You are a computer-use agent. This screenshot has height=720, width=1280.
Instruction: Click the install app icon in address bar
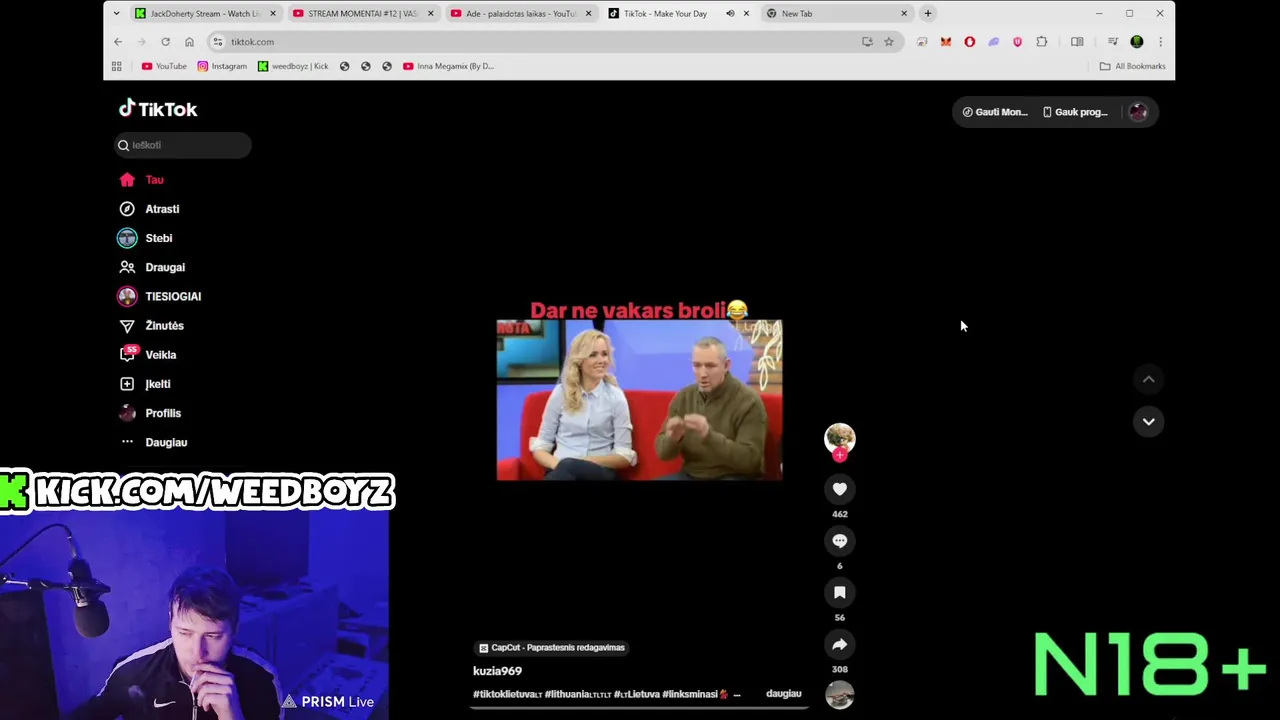coord(867,42)
